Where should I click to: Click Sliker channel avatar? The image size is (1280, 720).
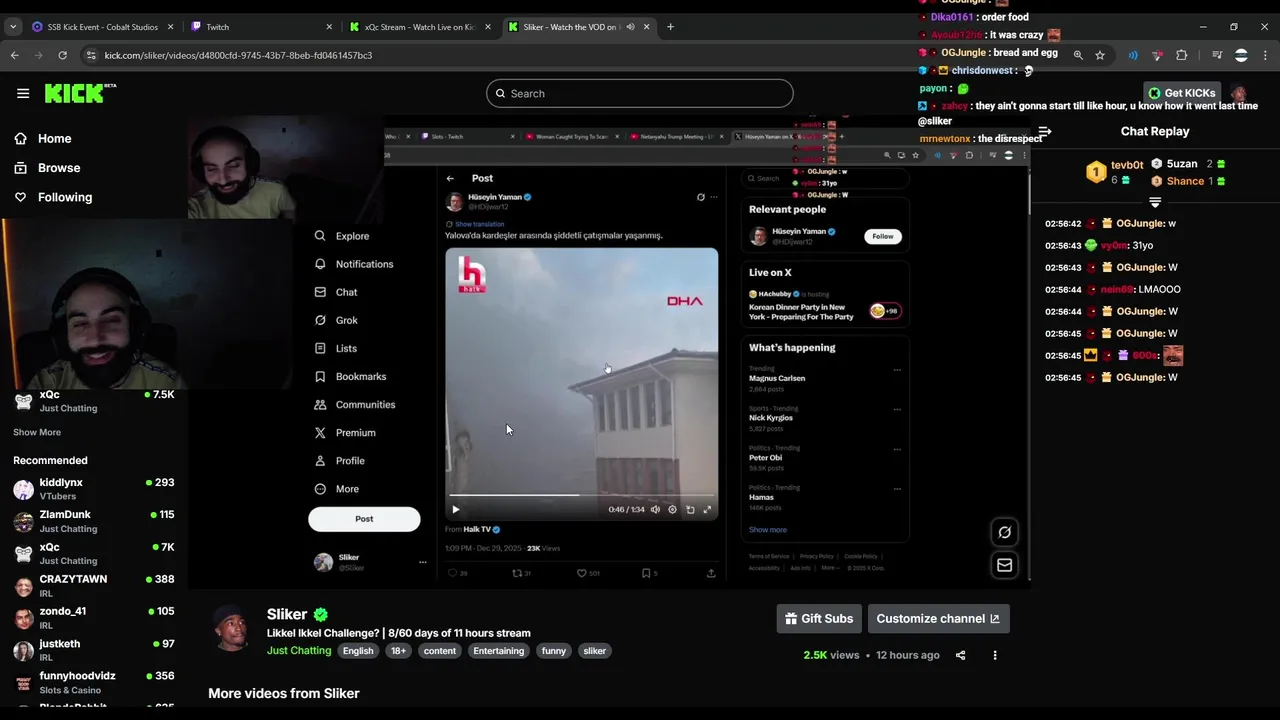[x=232, y=628]
